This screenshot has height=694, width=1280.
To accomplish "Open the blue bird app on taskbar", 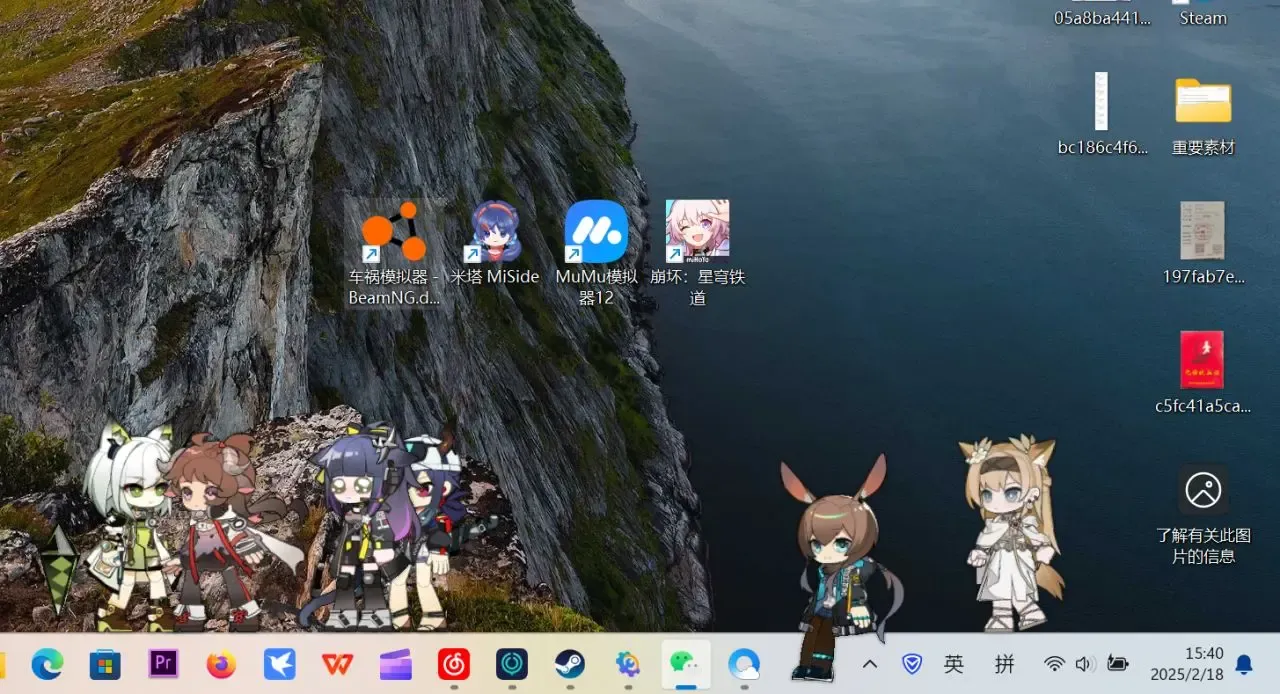I will pyautogui.click(x=279, y=663).
